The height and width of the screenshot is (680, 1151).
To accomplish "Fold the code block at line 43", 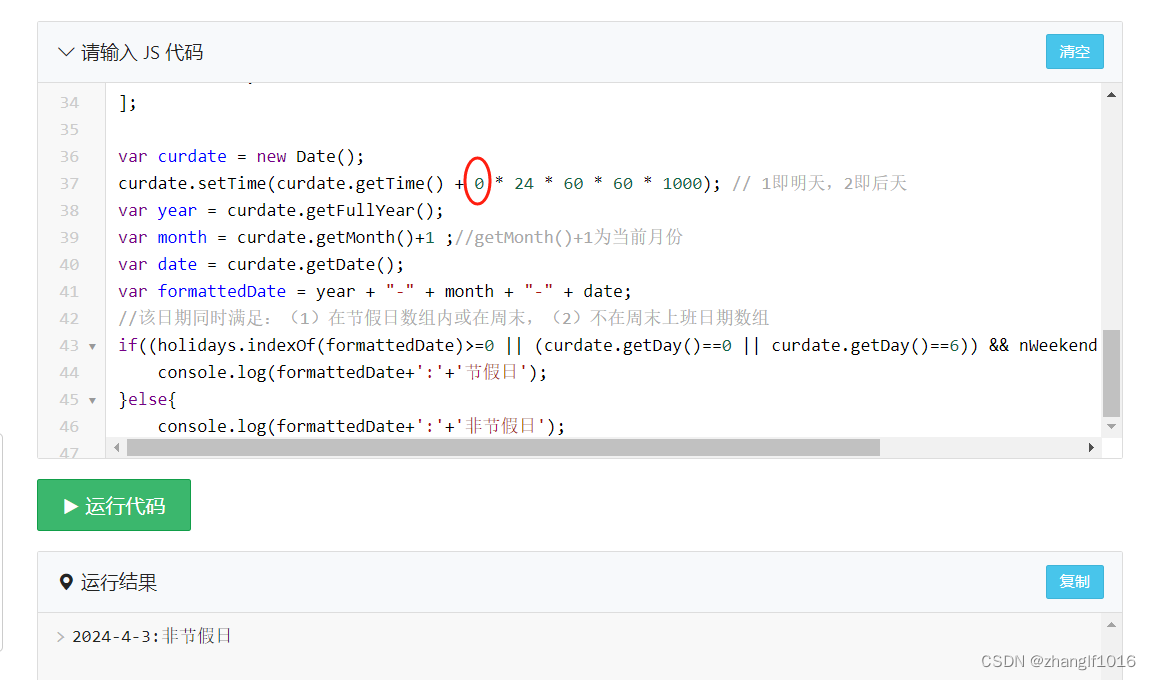I will (92, 346).
